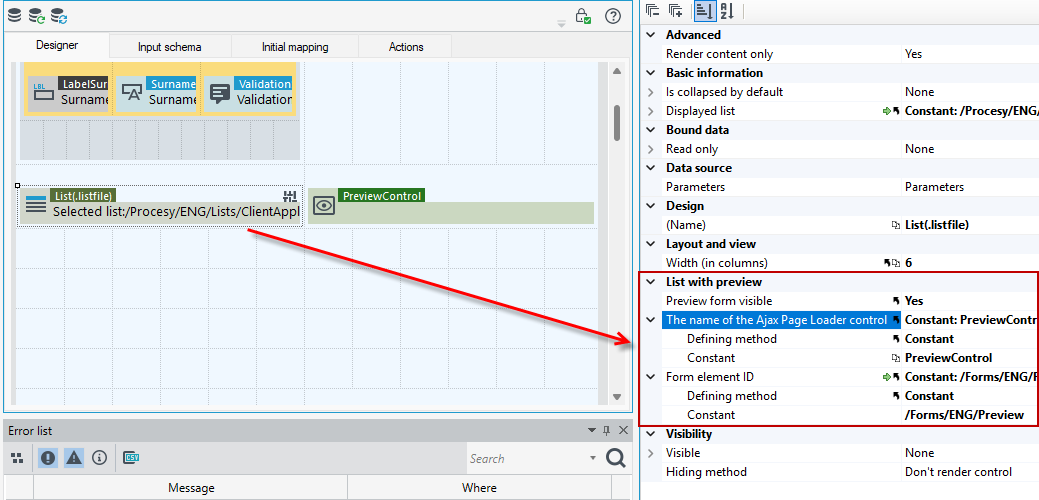The image size is (1039, 500).
Task: Click the expand all properties icon
Action: 676,11
